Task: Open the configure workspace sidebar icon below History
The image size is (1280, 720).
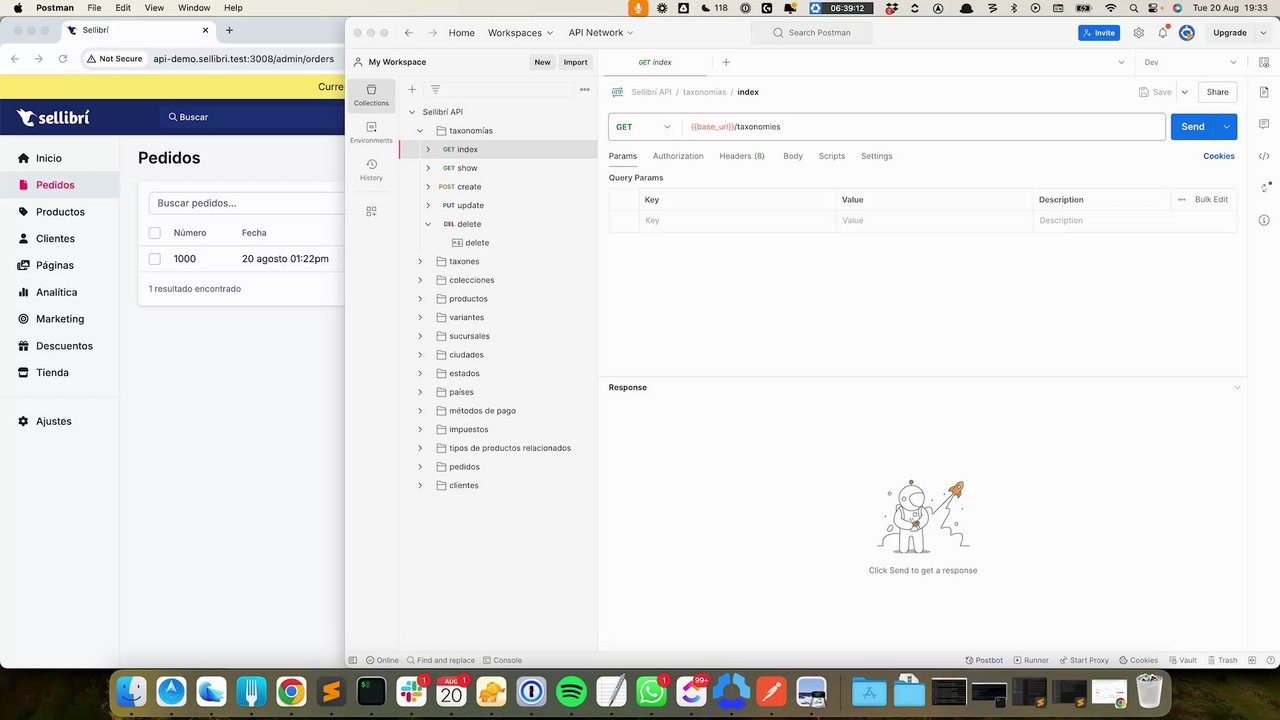Action: click(x=371, y=211)
